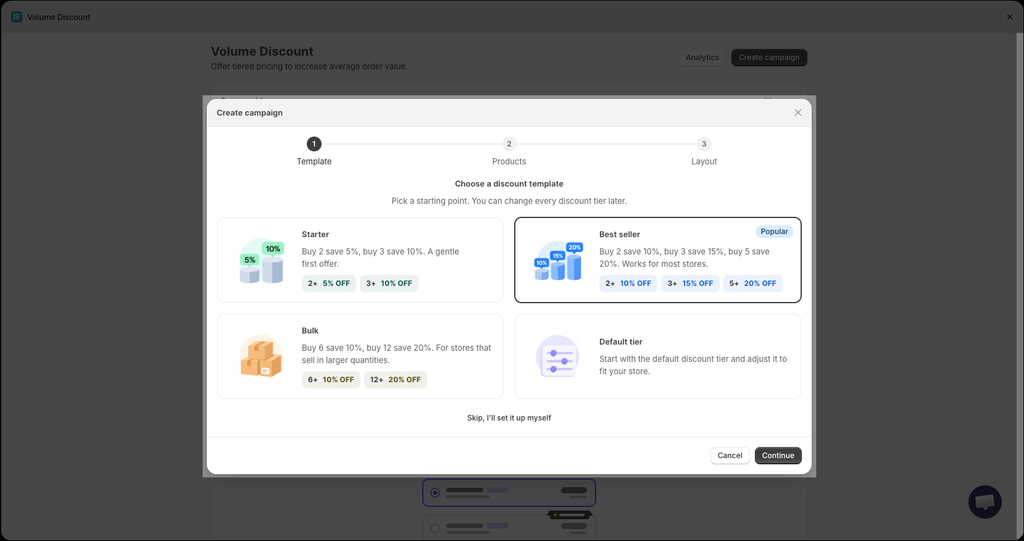Open Analytics in the background page
The image size is (1024, 541).
tap(702, 57)
